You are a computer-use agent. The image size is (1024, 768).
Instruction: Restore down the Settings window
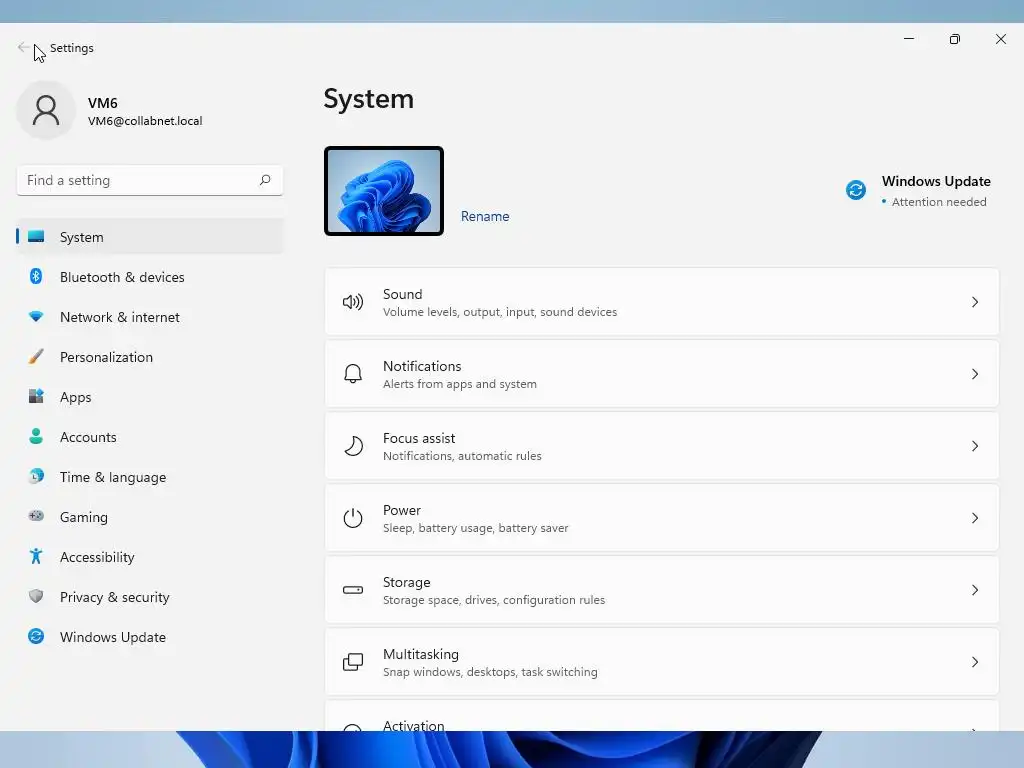(955, 39)
